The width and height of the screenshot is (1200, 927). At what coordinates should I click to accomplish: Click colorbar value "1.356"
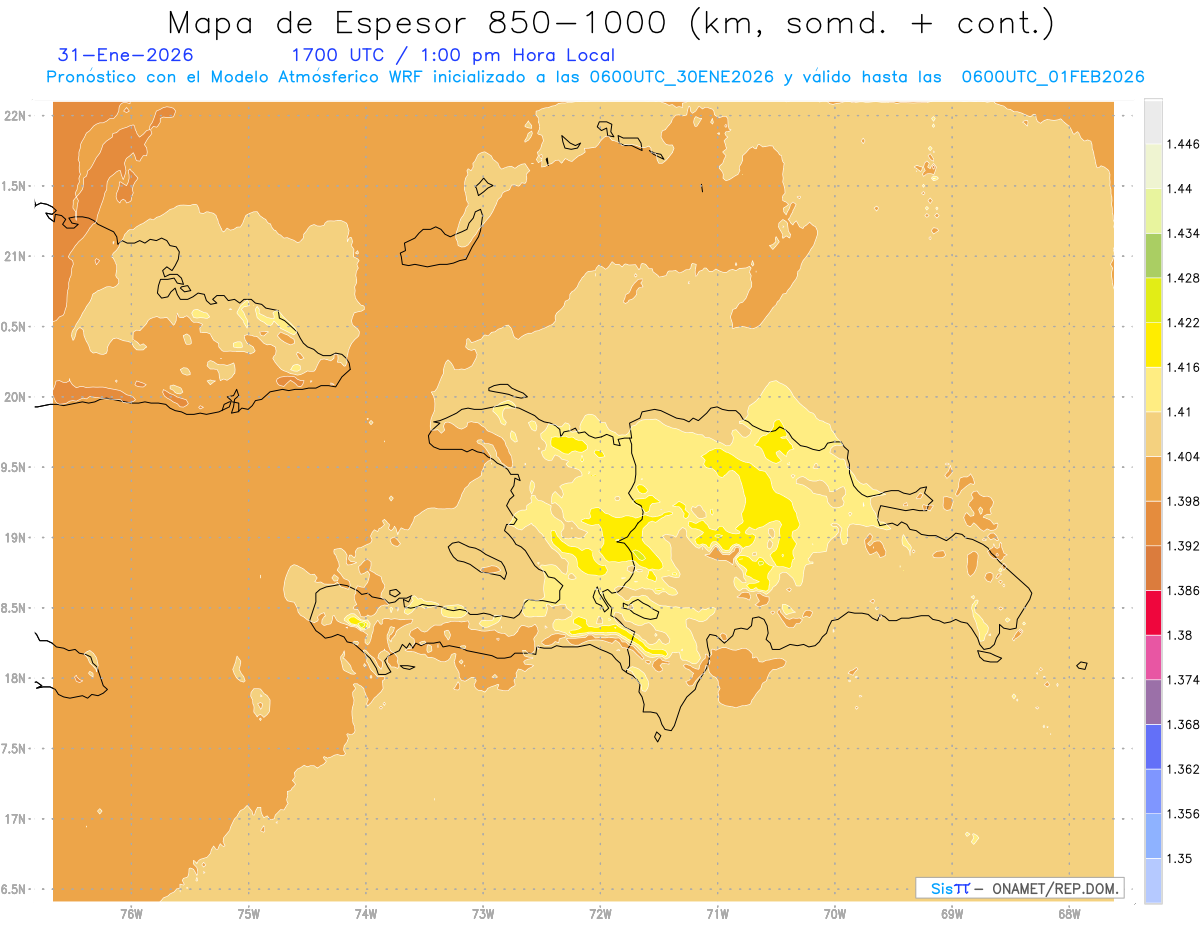[x=1185, y=814]
